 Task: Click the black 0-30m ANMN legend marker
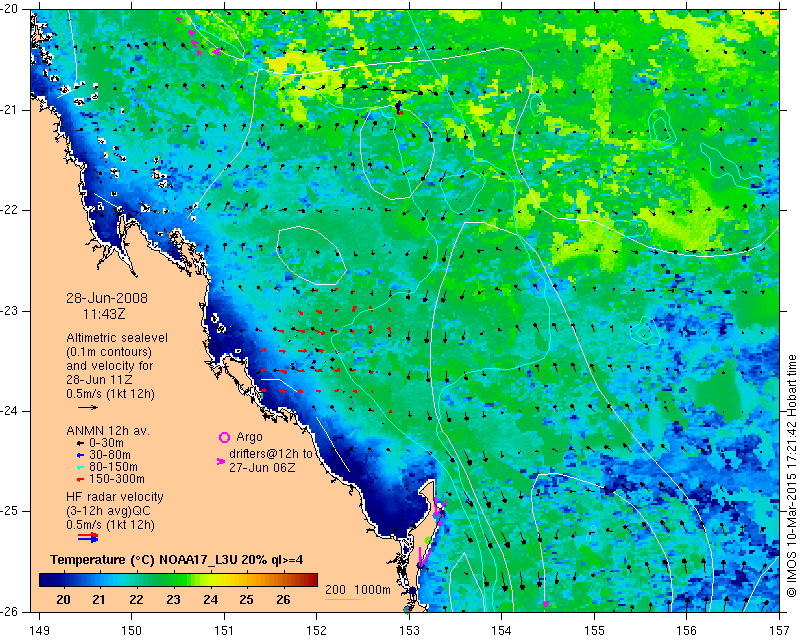coord(80,443)
